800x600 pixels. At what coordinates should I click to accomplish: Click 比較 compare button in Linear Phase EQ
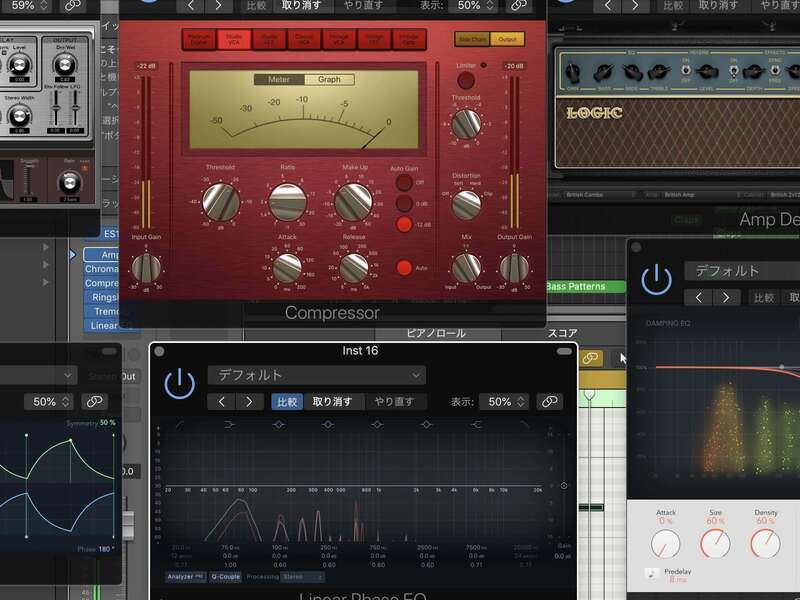pyautogui.click(x=286, y=401)
